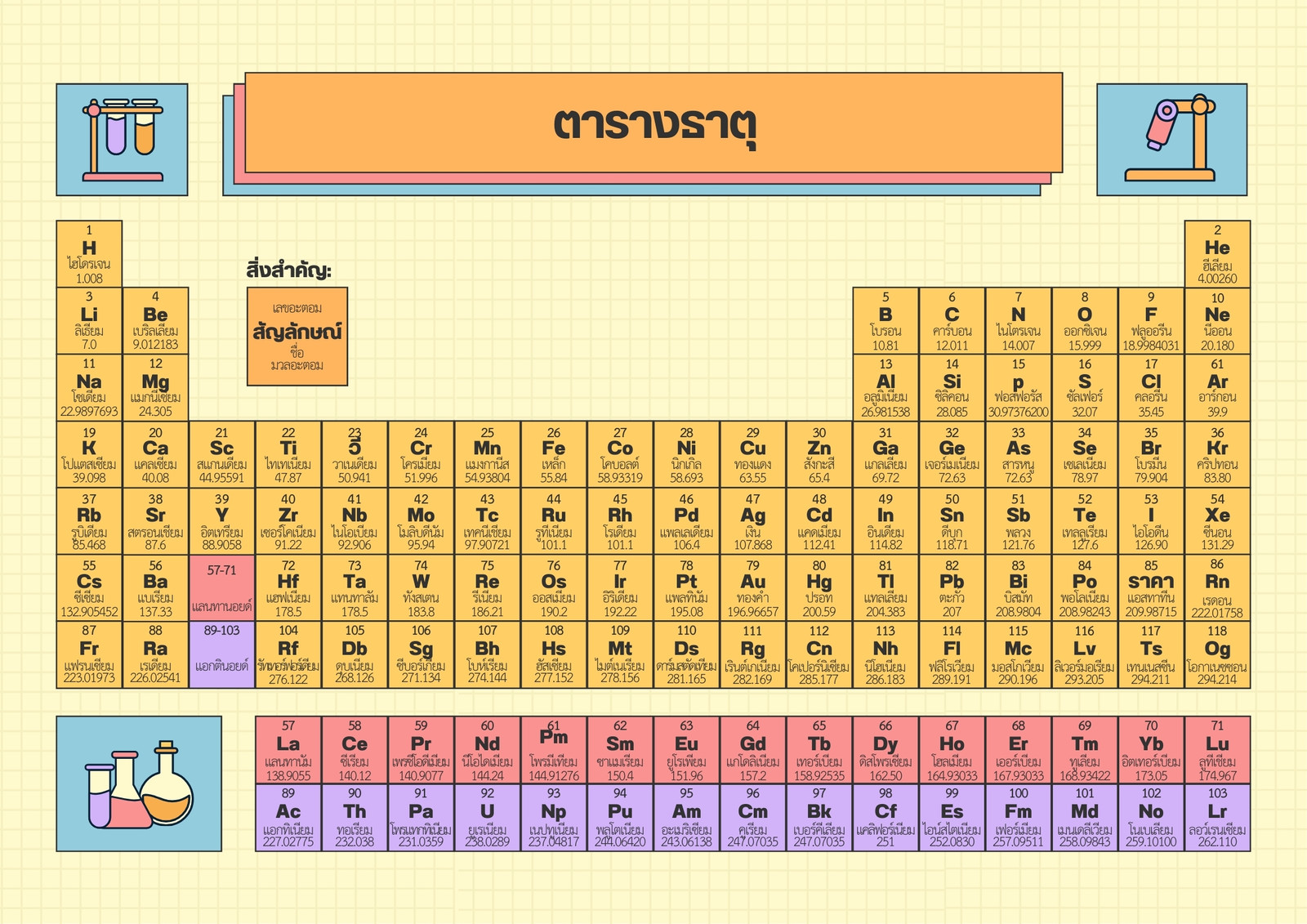Image resolution: width=1307 pixels, height=924 pixels.
Task: Click the laboratory flasks illustration
Action: tap(139, 783)
